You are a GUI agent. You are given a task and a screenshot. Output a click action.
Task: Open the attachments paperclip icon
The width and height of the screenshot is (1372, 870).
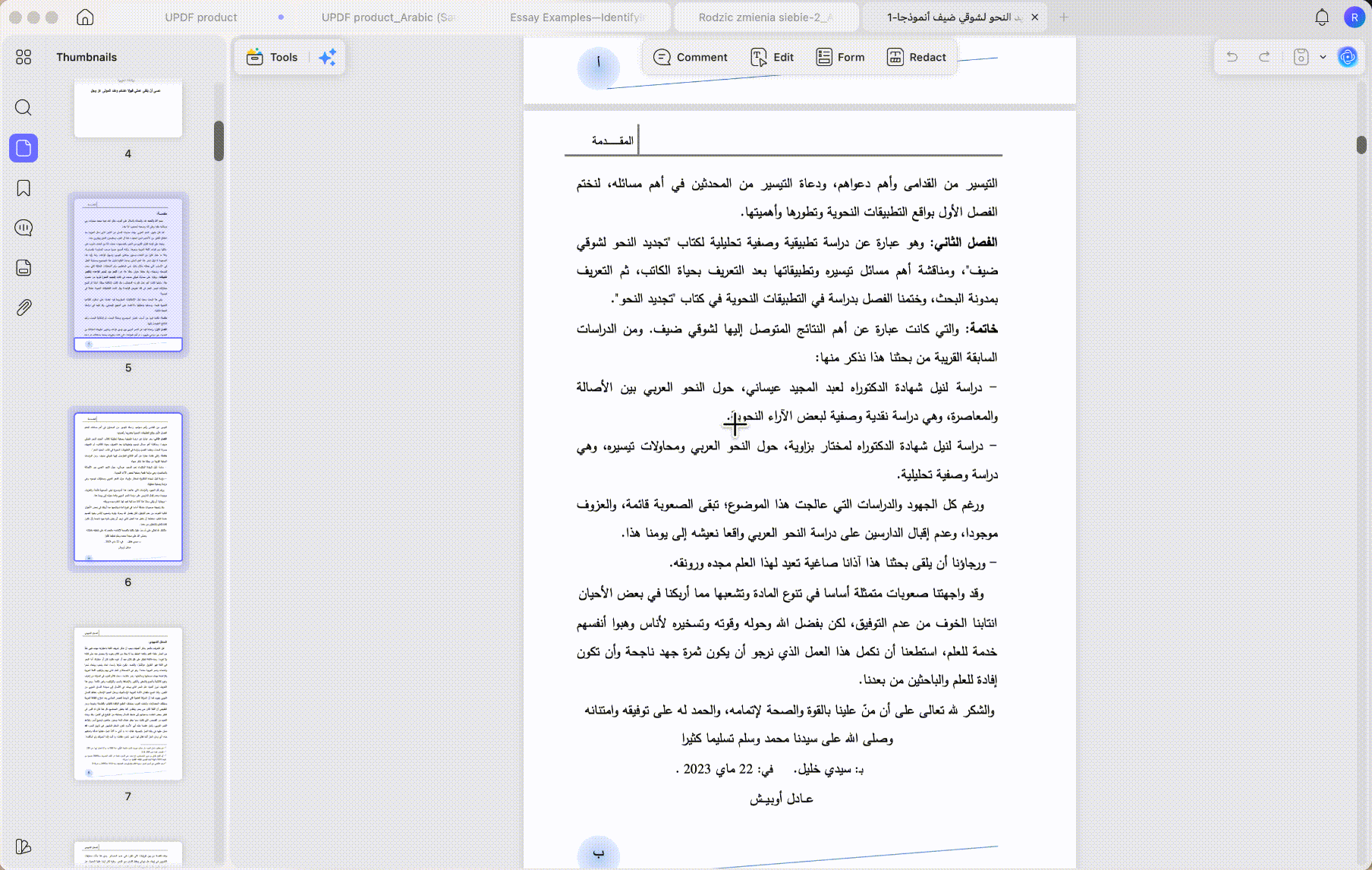point(24,307)
